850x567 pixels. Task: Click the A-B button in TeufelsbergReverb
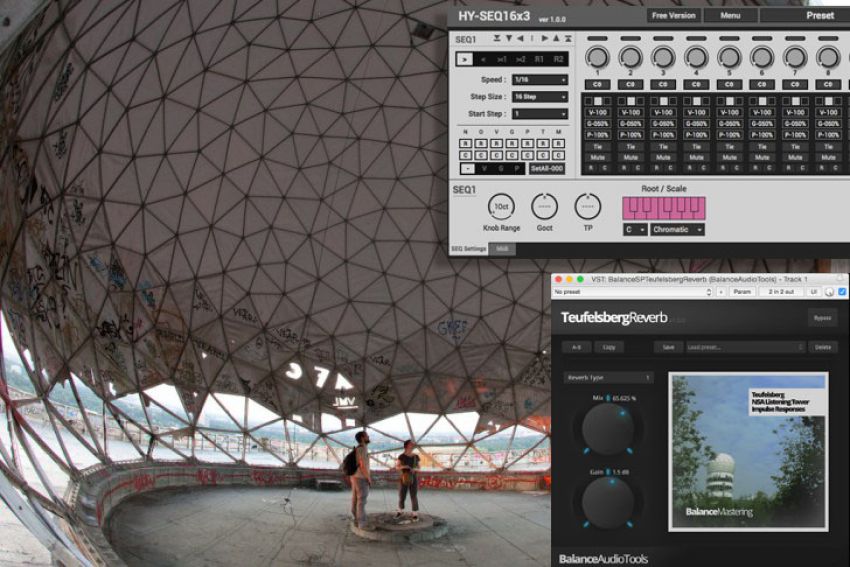pos(576,347)
